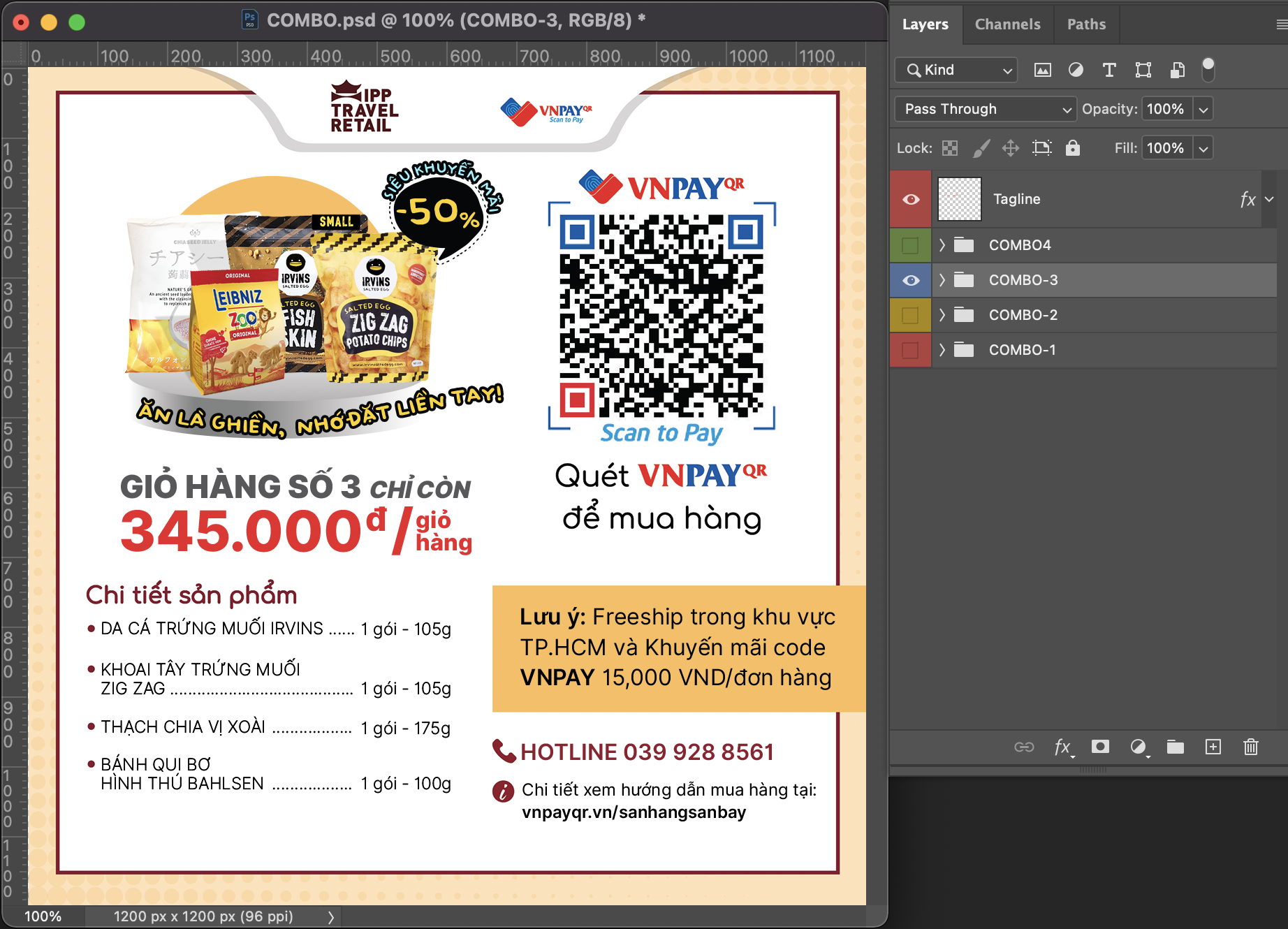The width and height of the screenshot is (1288, 929).
Task: Add layer style fx button at bottom
Action: 1063,747
